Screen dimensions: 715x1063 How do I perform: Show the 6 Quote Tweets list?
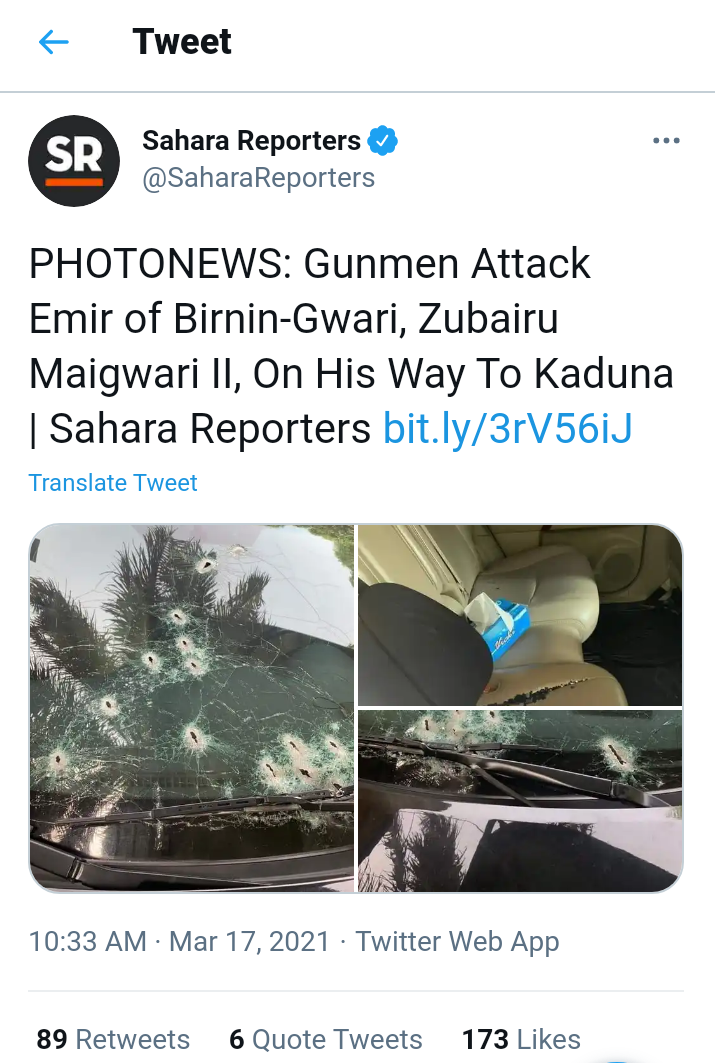click(326, 1039)
